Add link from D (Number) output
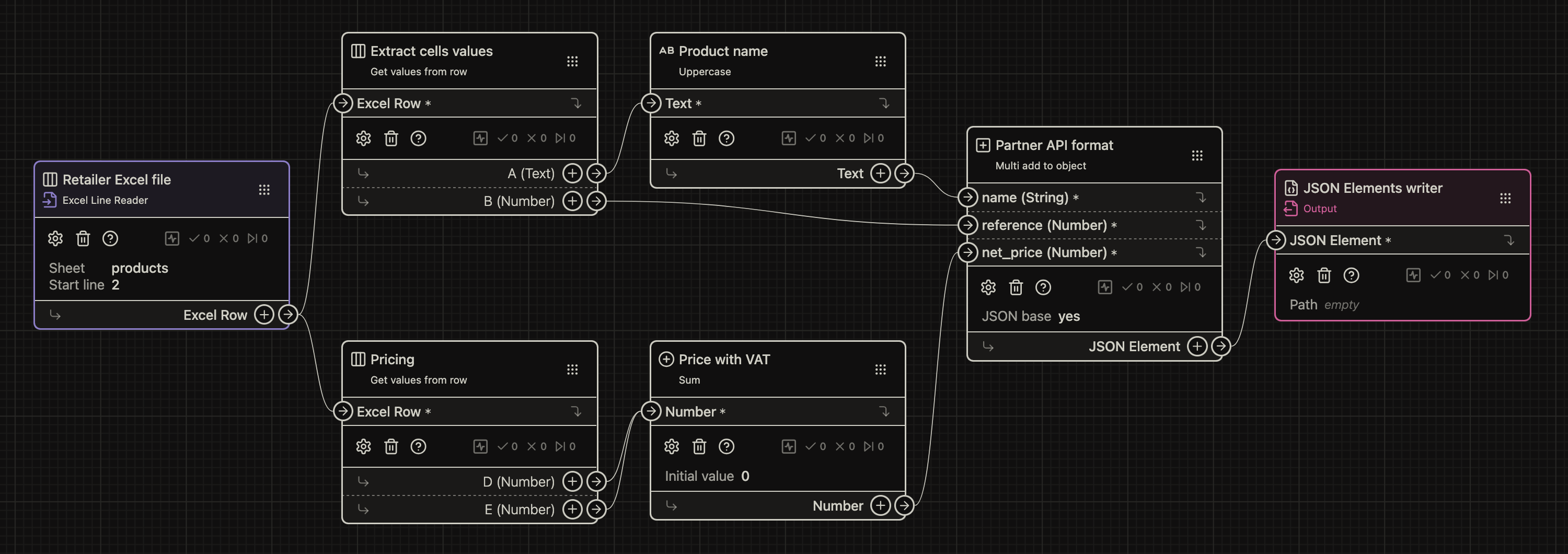 (x=572, y=481)
